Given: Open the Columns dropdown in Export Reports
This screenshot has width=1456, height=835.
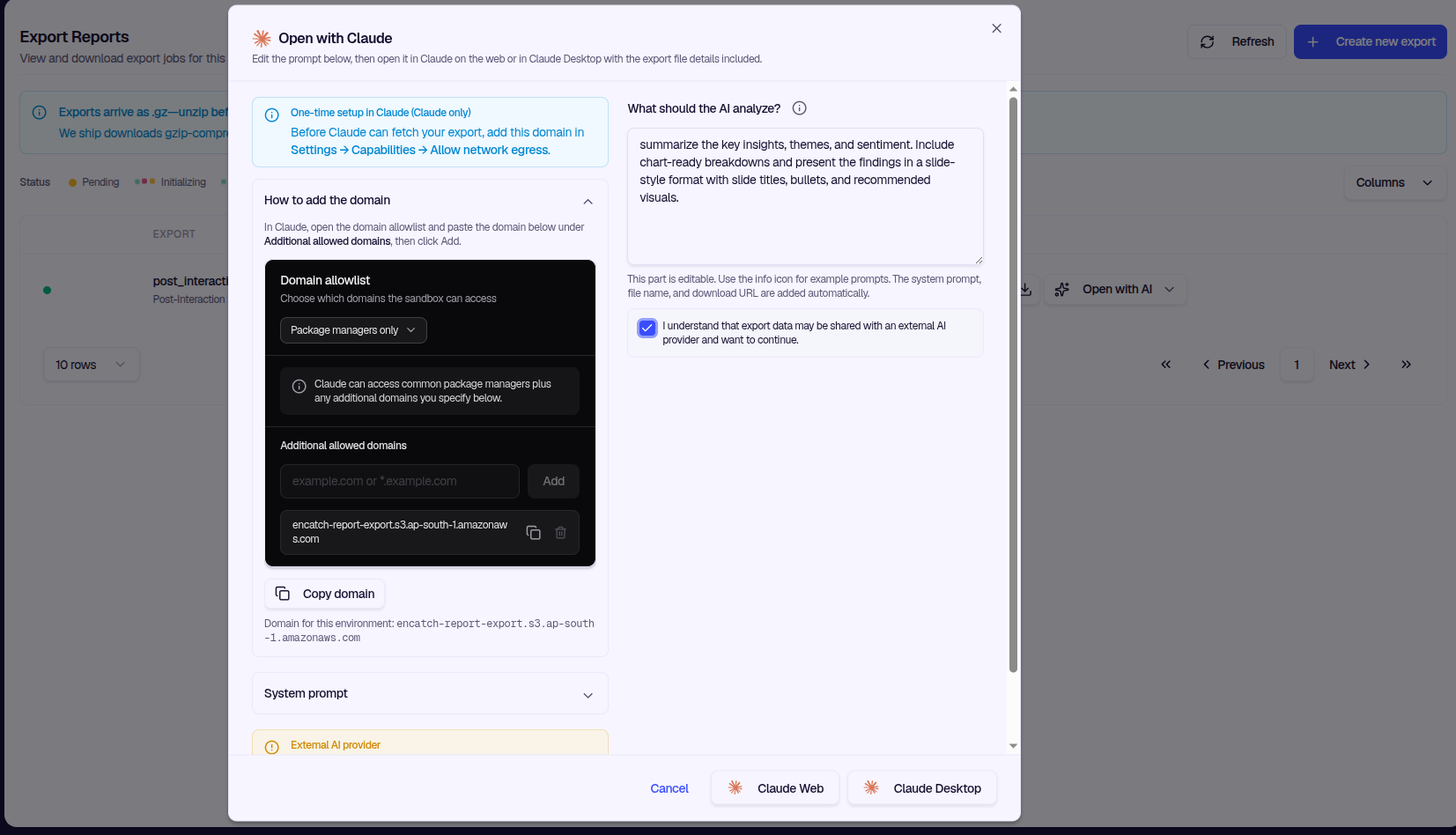Looking at the screenshot, I should [x=1394, y=182].
